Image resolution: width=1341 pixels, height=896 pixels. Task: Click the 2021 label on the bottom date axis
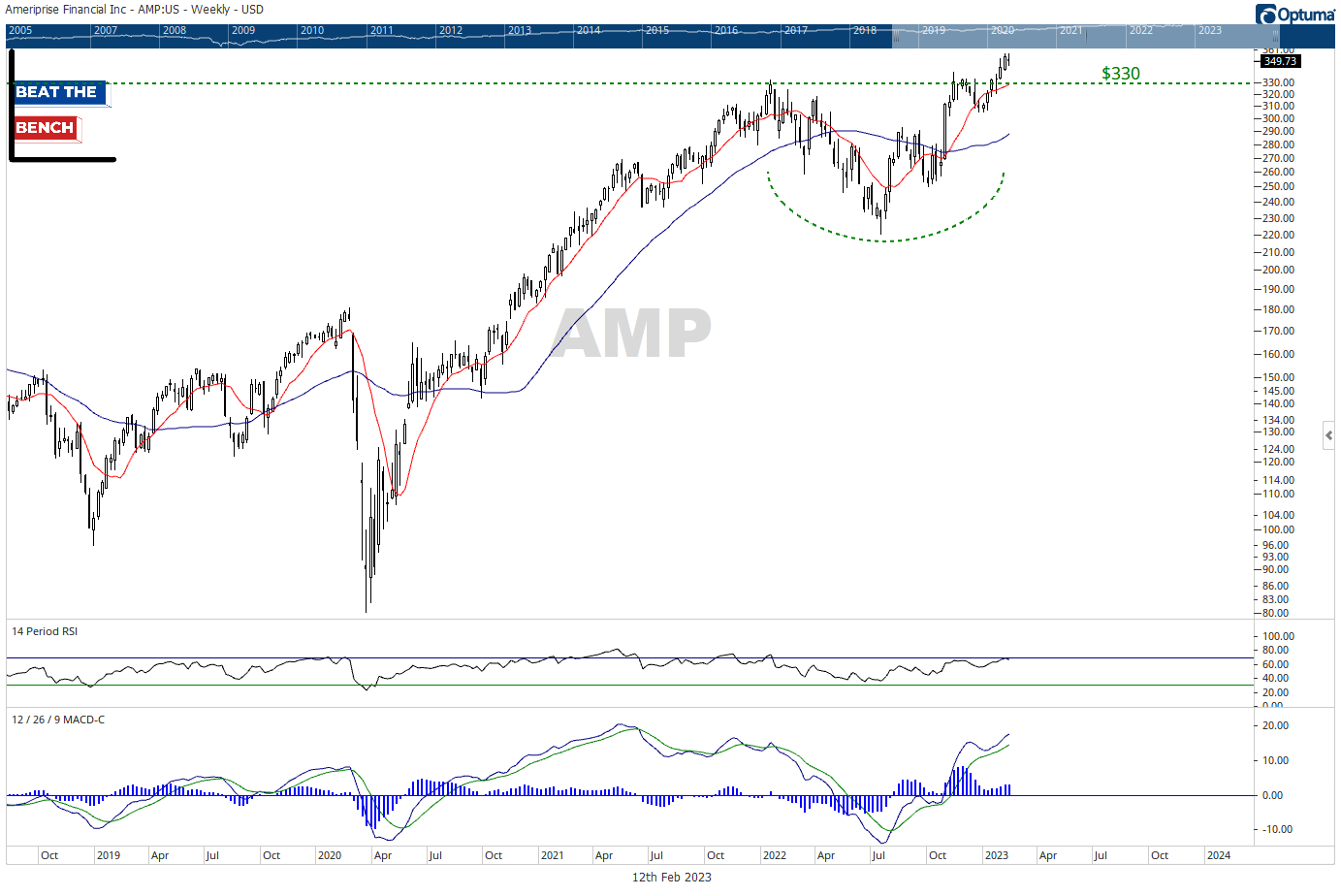[x=553, y=855]
